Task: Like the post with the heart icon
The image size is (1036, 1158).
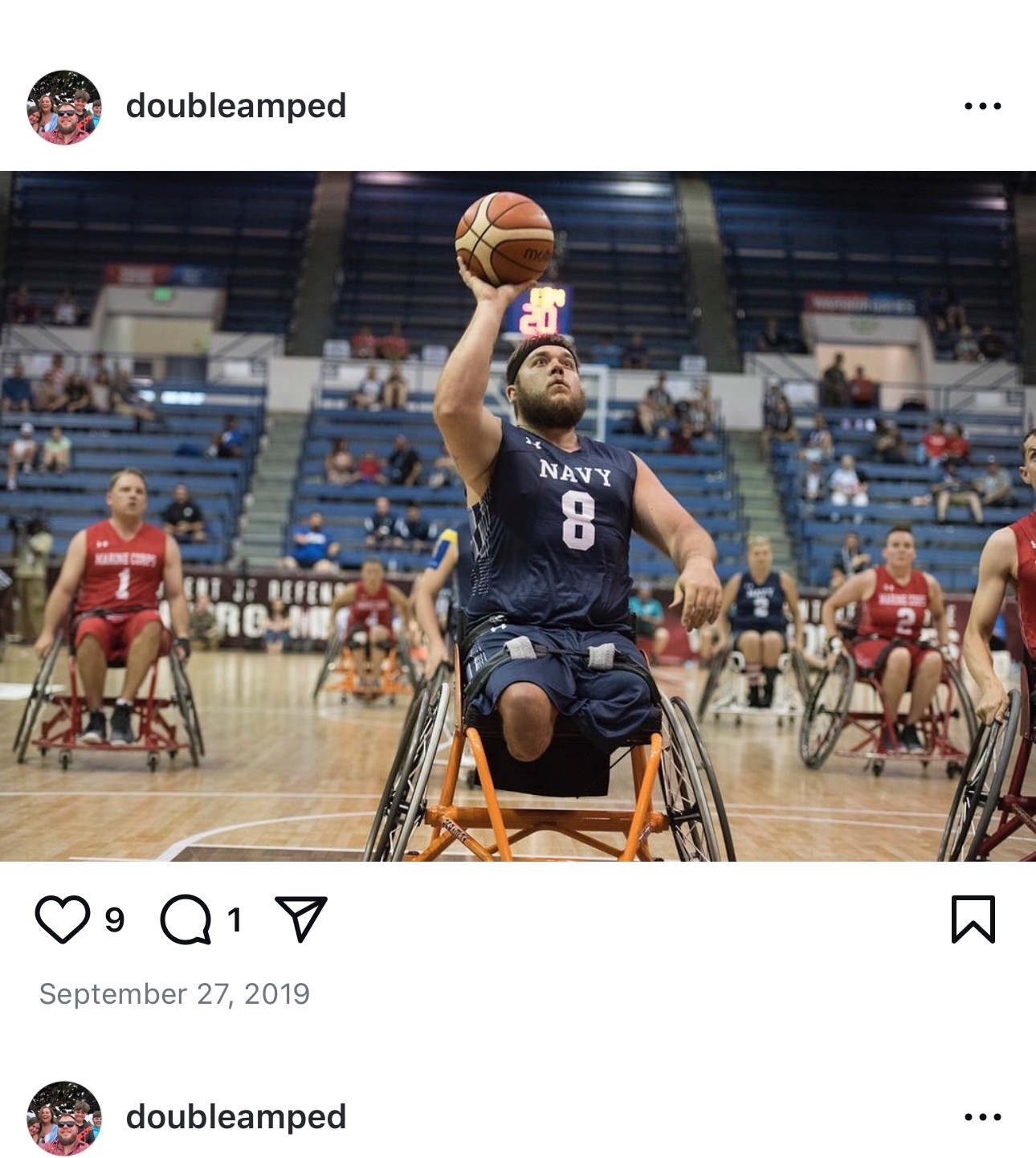Action: tap(63, 919)
